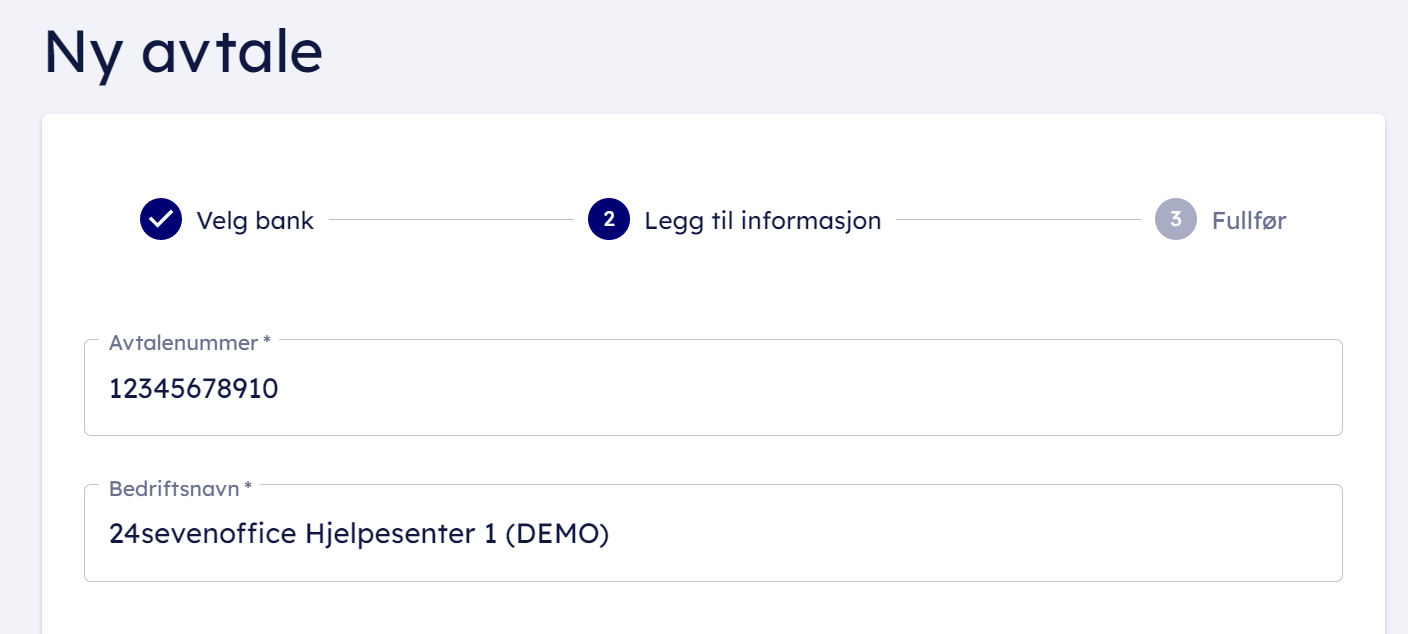Image resolution: width=1408 pixels, height=634 pixels.
Task: Click the greyed step 3 circle
Action: tap(1176, 220)
